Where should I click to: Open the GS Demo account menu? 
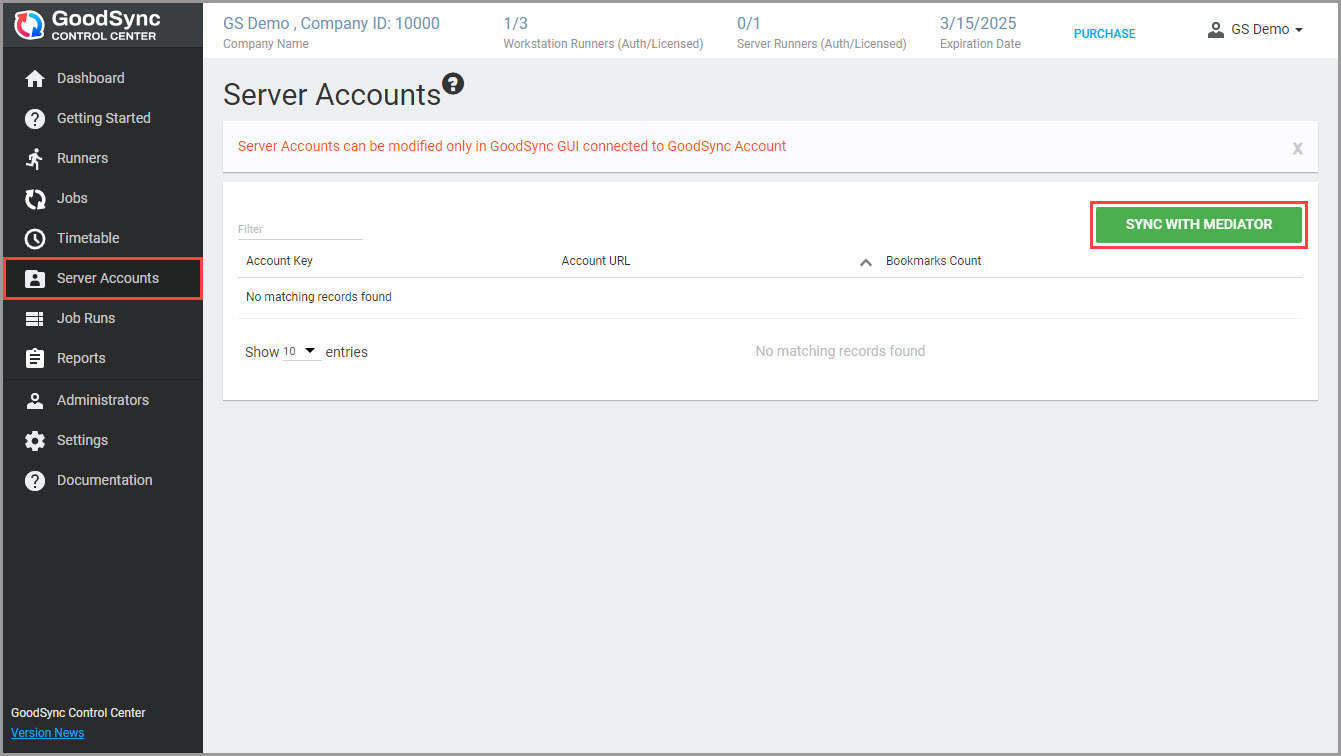point(1255,29)
